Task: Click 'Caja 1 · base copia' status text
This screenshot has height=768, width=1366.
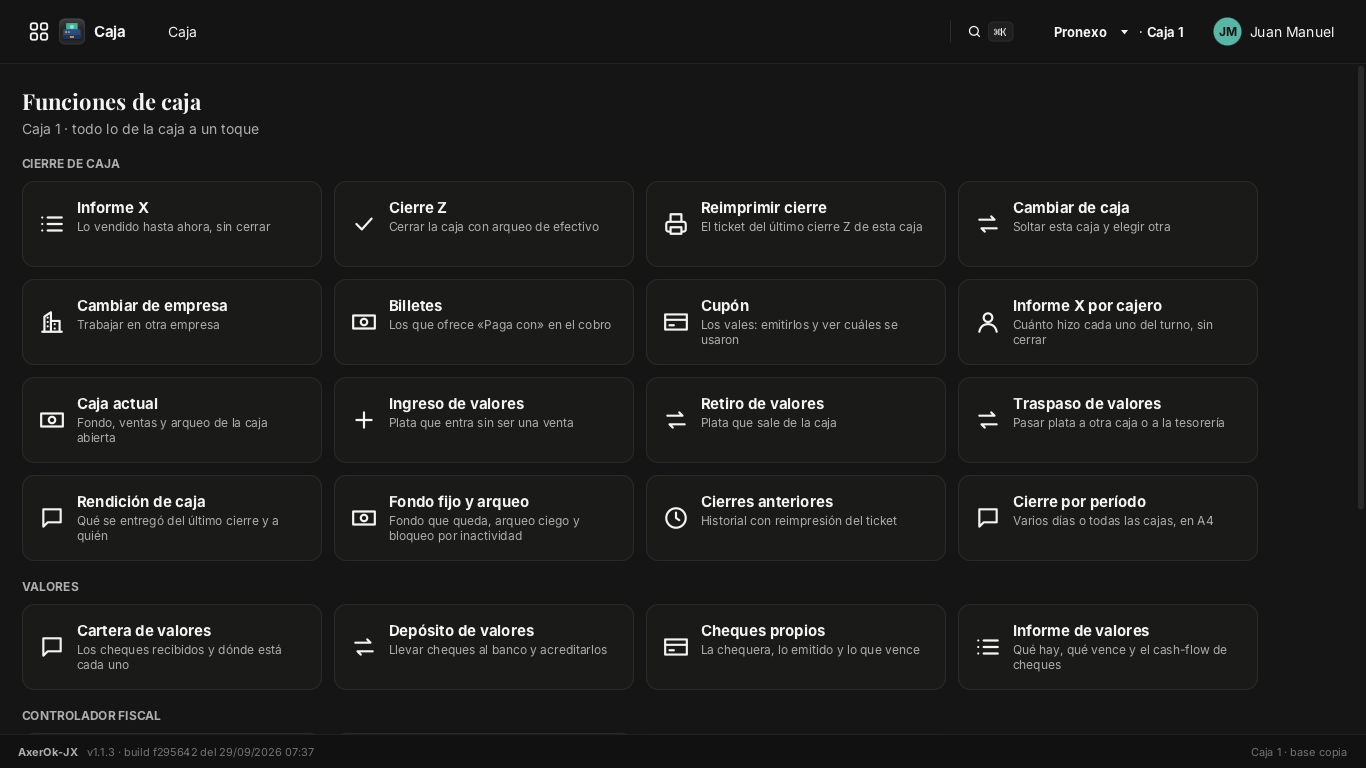Action: (1299, 752)
